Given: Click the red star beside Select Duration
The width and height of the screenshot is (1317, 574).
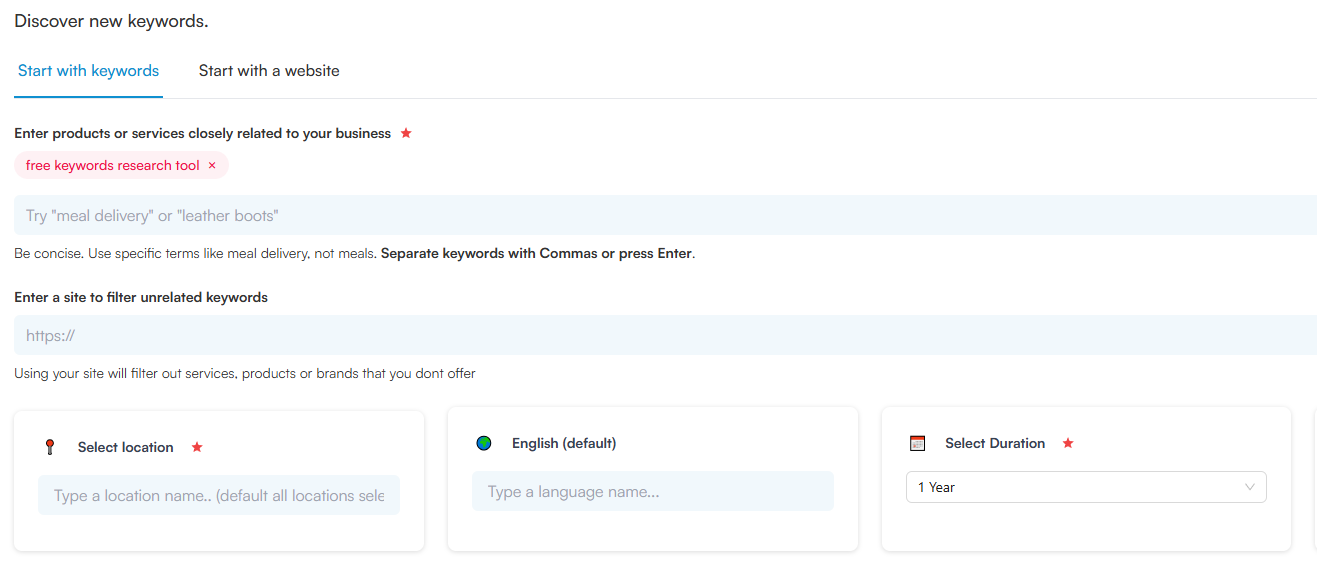Looking at the screenshot, I should tap(1068, 443).
